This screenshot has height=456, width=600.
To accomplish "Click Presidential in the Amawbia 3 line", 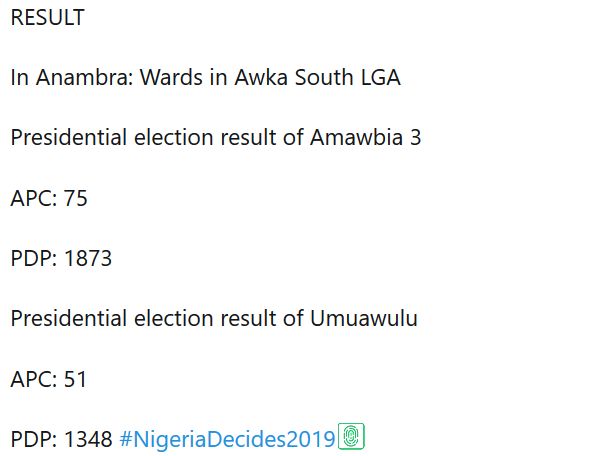I will coord(69,138).
